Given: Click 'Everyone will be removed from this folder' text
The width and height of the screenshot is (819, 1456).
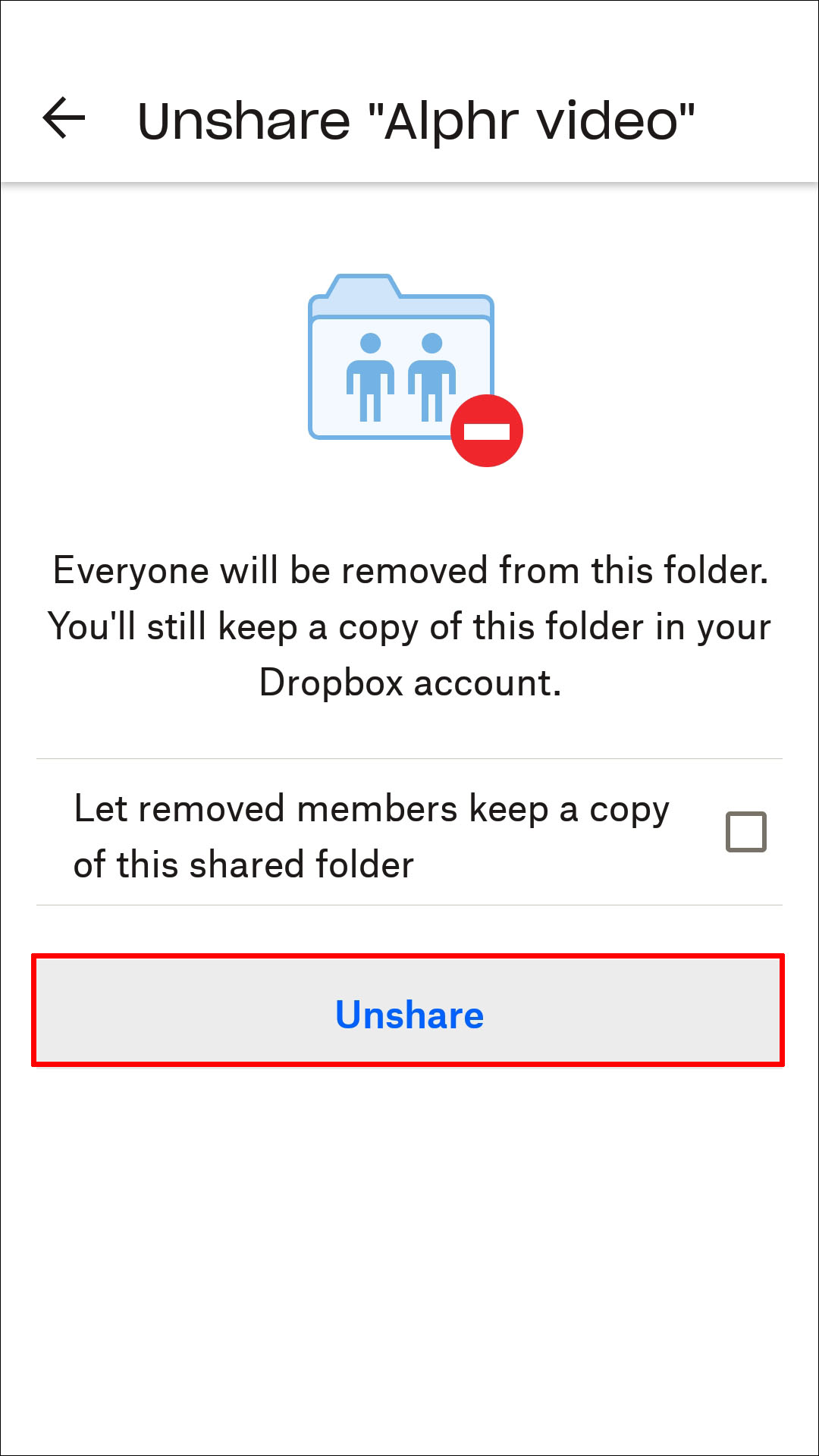Looking at the screenshot, I should pos(410,570).
